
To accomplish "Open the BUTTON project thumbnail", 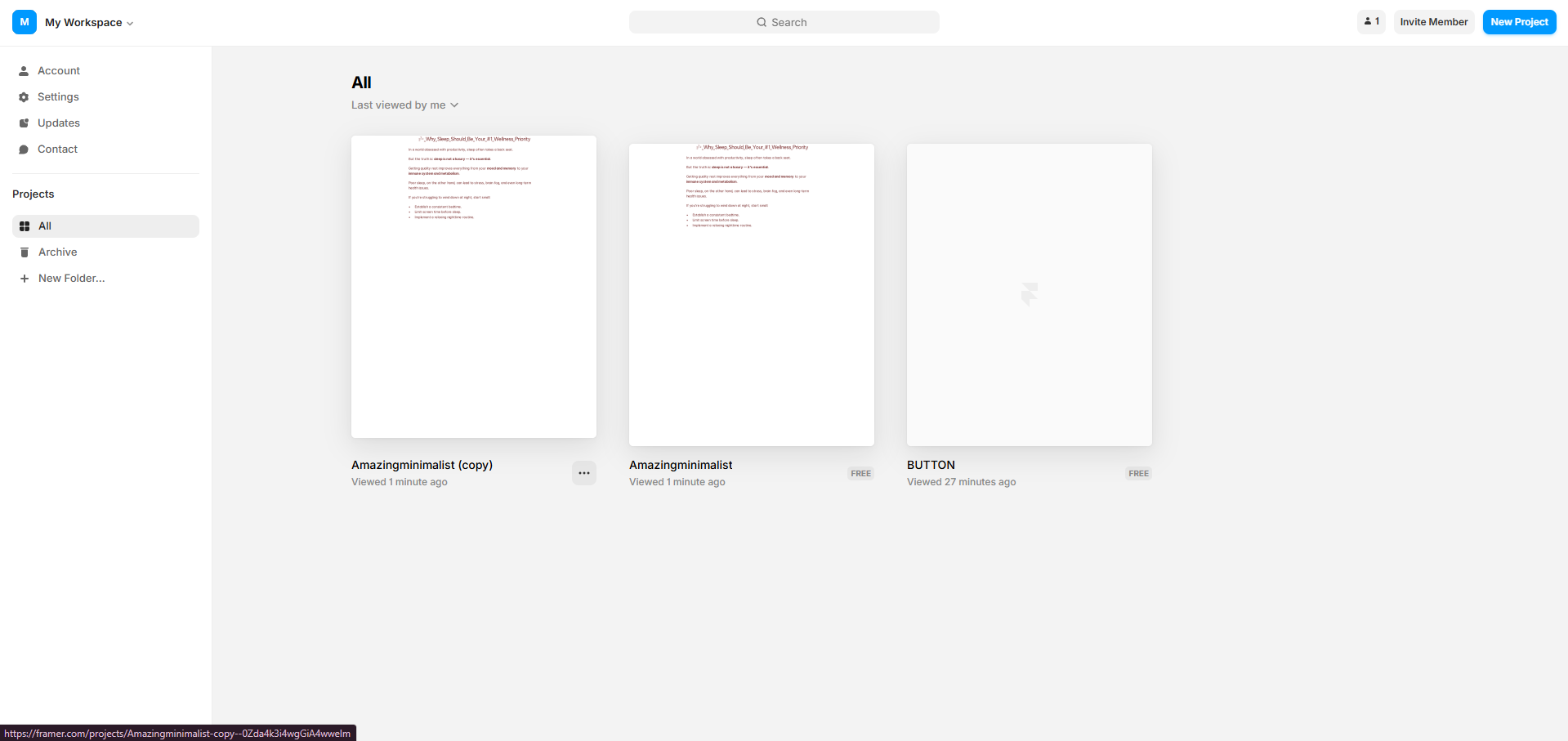I will click(x=1030, y=295).
